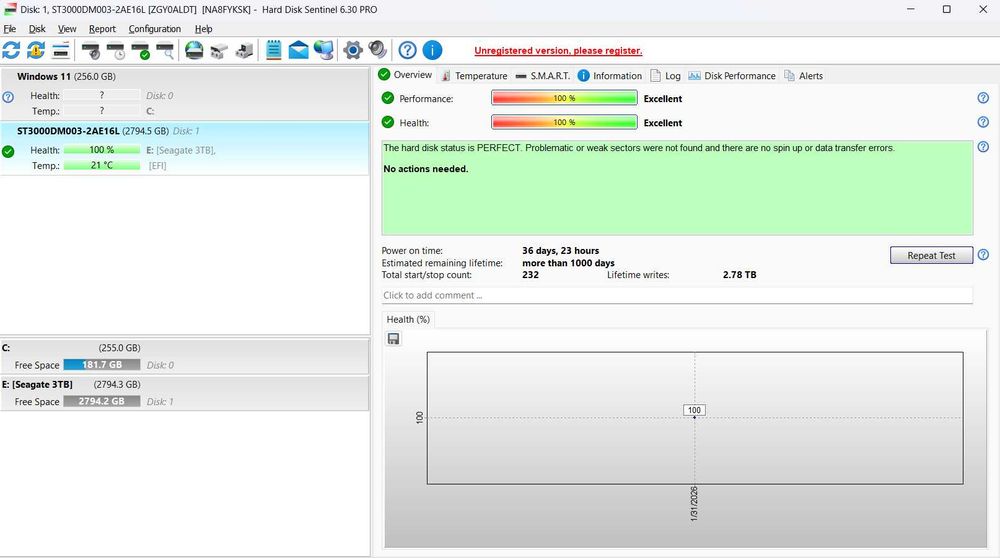Open the Report menu
The height and width of the screenshot is (558, 1000).
pyautogui.click(x=102, y=29)
